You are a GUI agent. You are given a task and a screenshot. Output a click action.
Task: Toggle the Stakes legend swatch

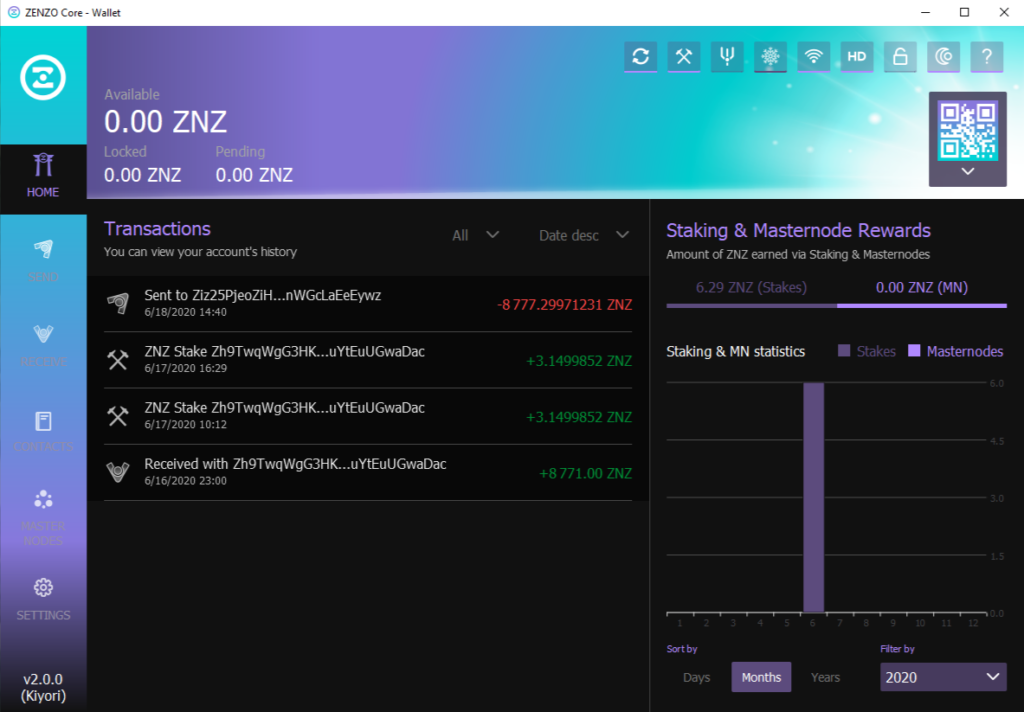pos(844,351)
